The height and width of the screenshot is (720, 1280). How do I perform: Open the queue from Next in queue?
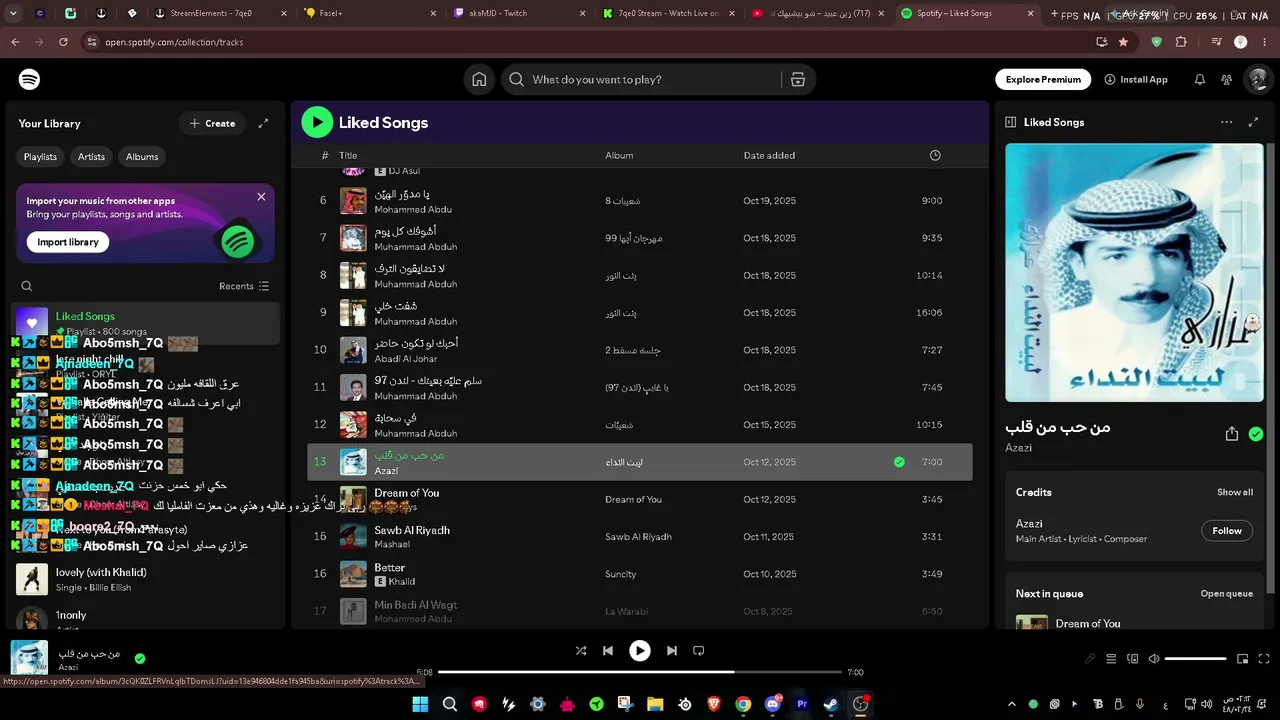(1227, 594)
